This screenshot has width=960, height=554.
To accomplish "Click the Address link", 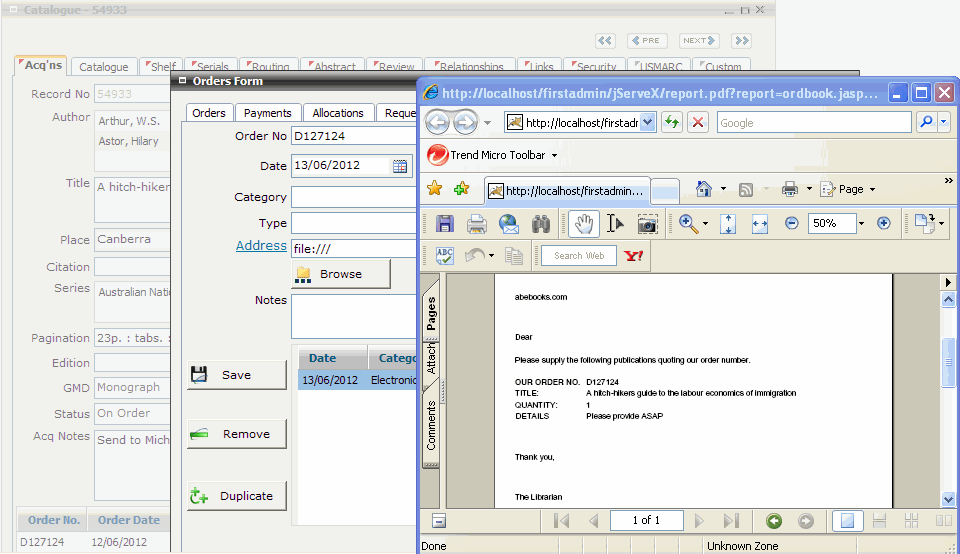I will (261, 246).
